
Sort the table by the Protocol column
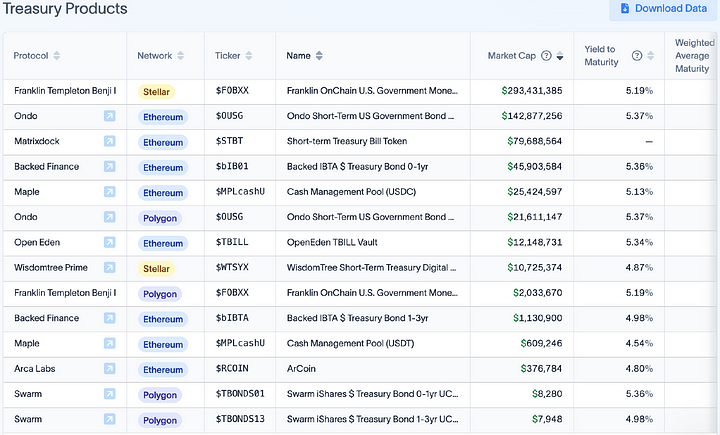(x=56, y=56)
